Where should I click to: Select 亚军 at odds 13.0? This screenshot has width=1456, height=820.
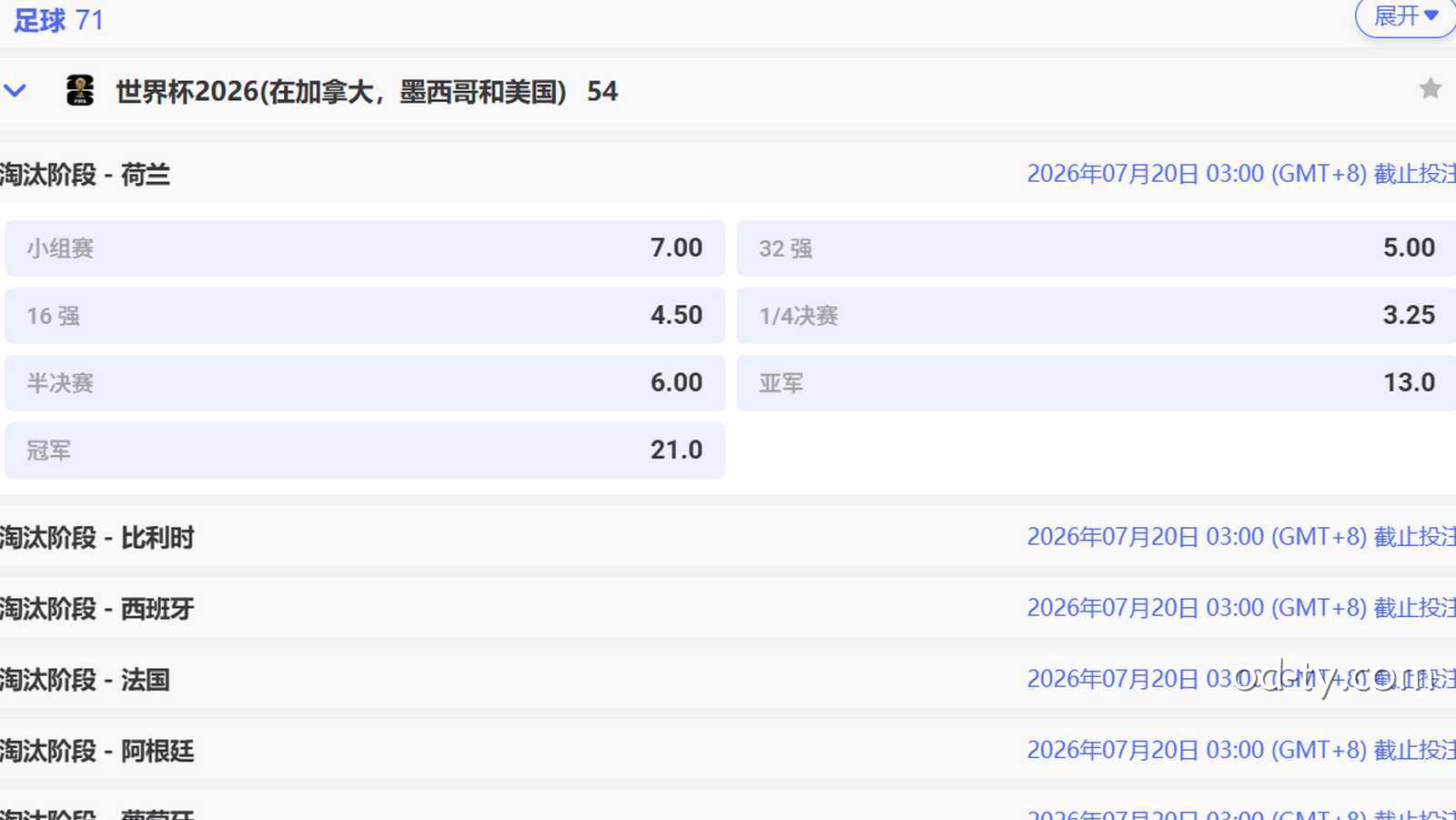1092,382
